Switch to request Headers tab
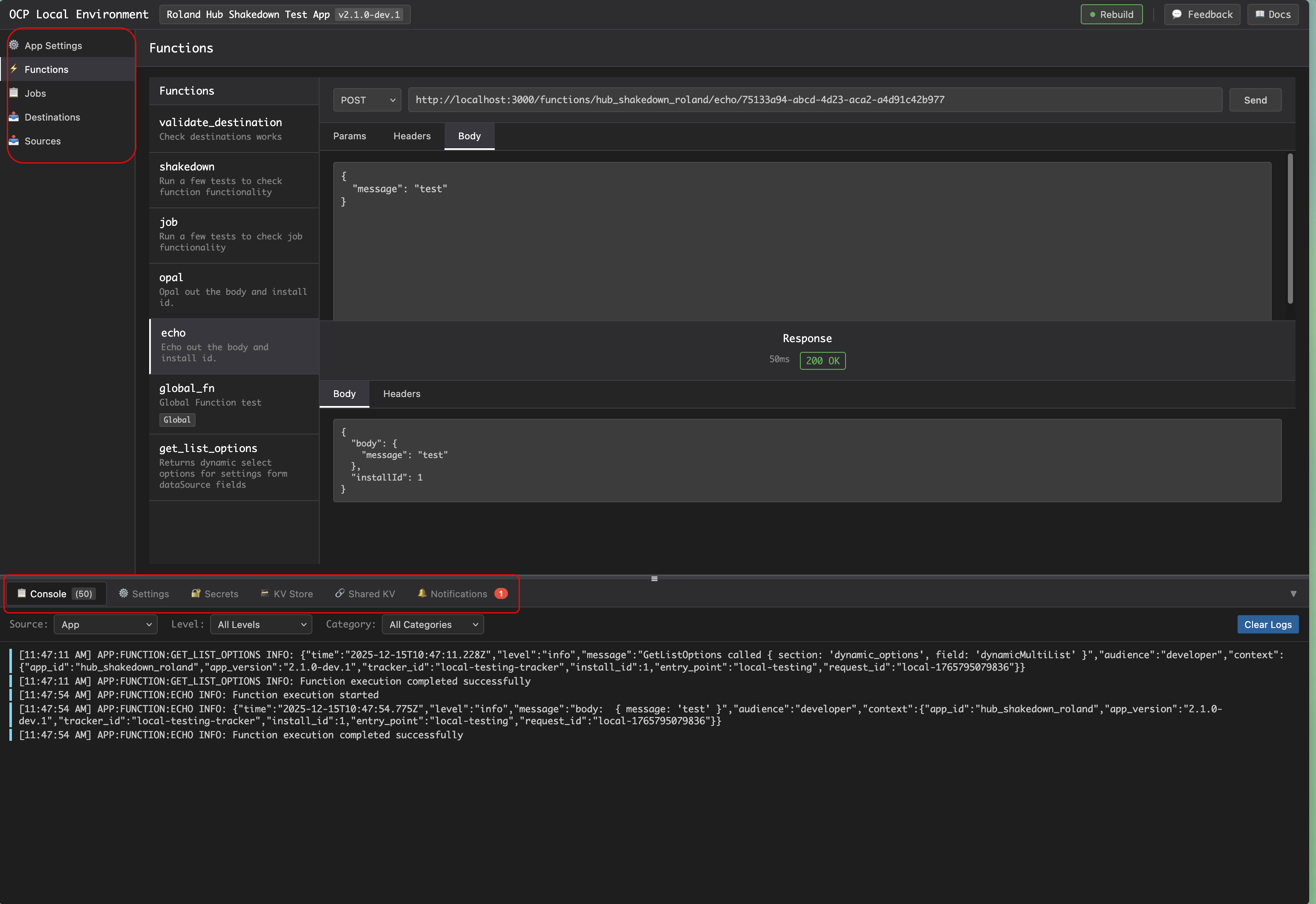The height and width of the screenshot is (904, 1316). click(x=412, y=136)
